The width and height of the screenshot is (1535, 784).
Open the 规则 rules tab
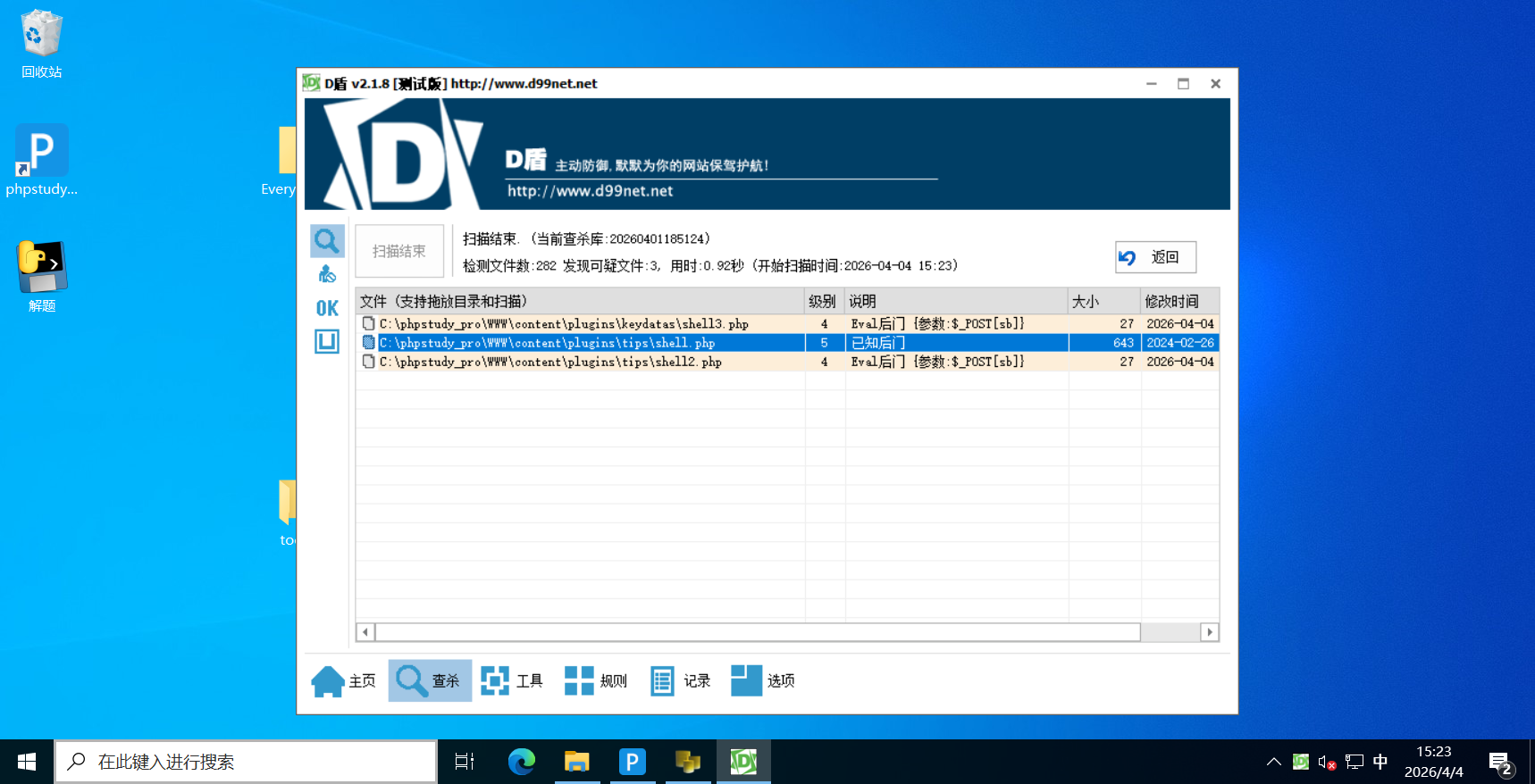pyautogui.click(x=596, y=680)
